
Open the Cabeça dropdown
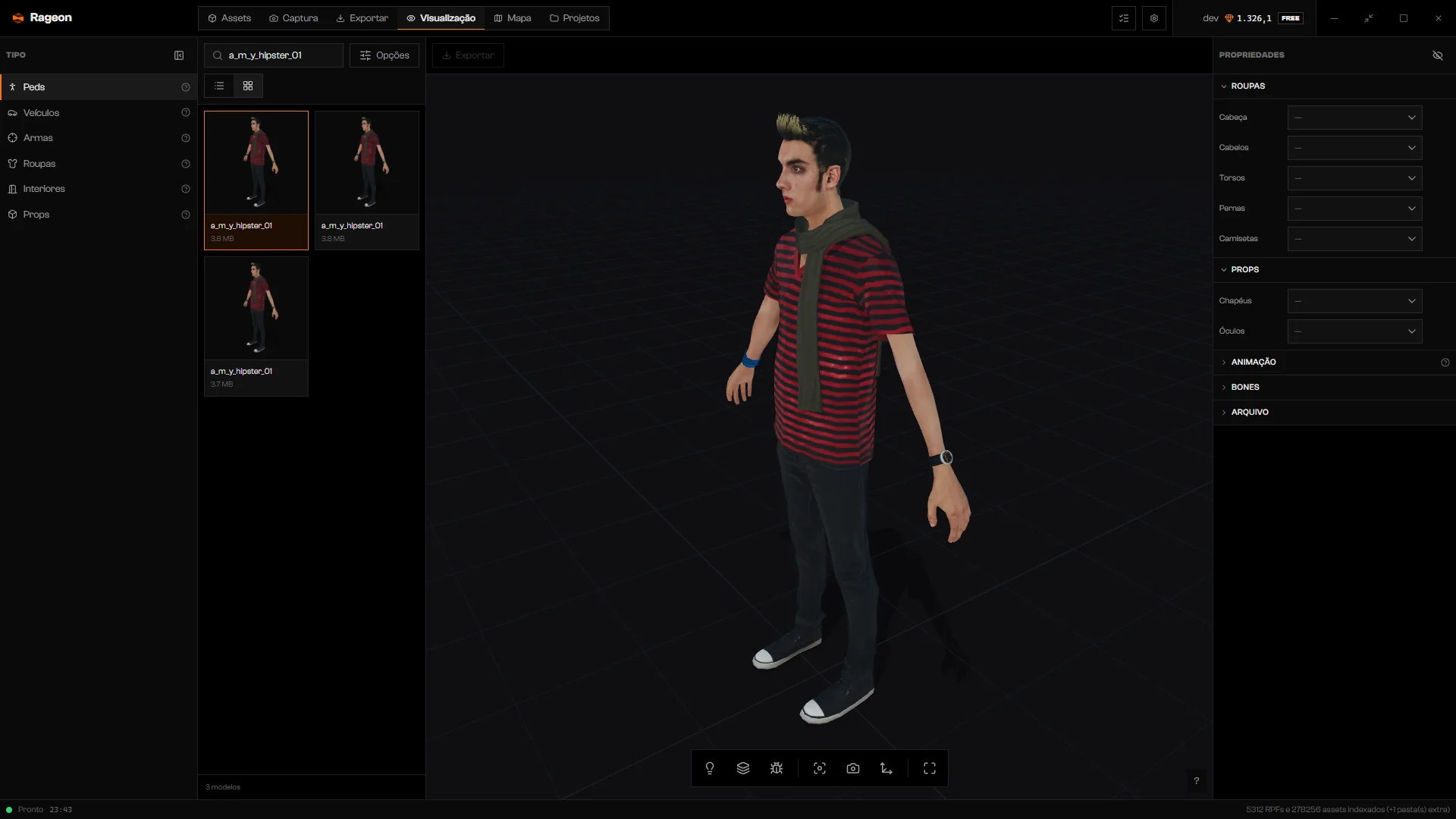coord(1354,118)
